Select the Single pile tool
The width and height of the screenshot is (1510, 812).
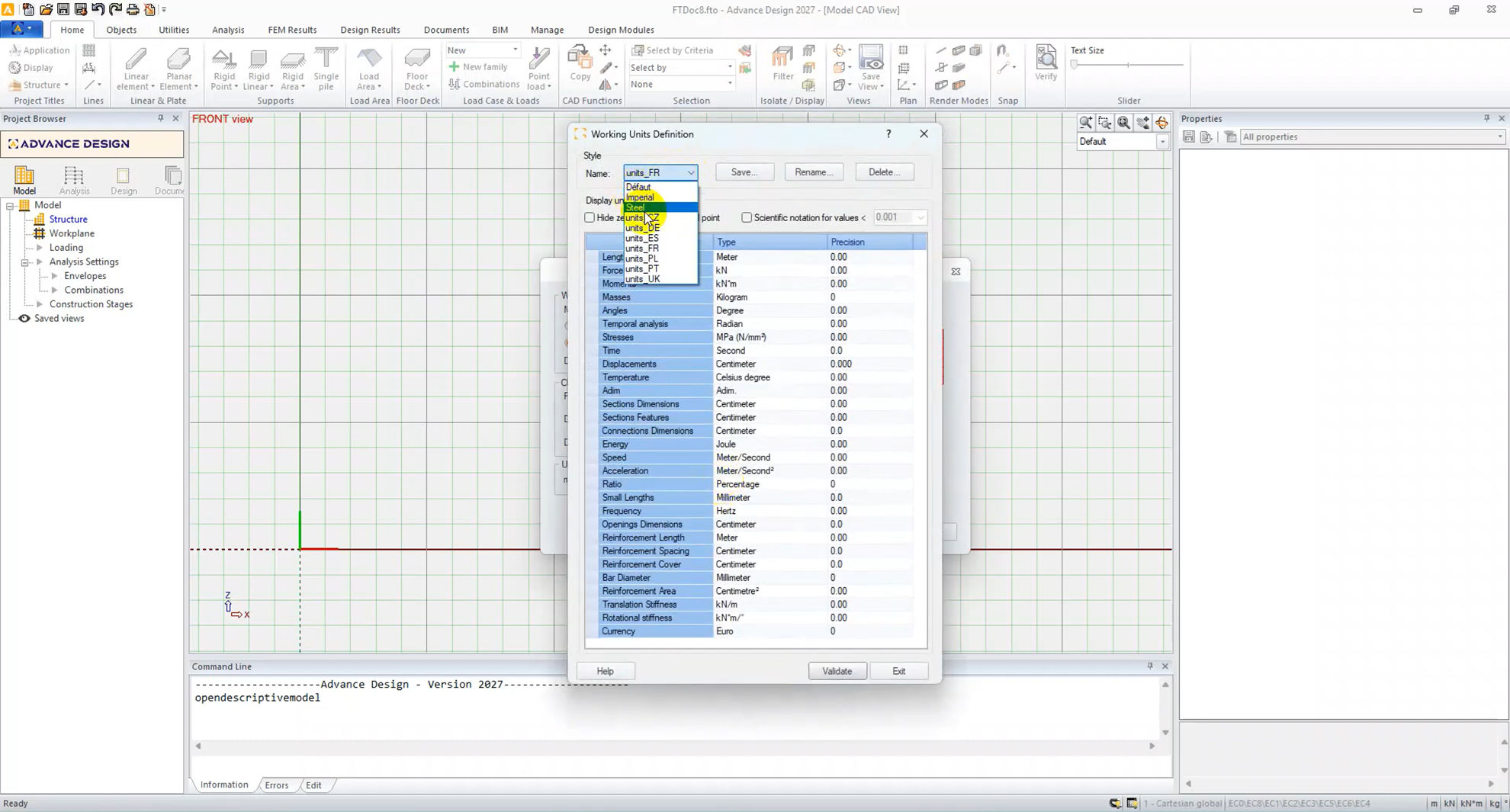point(326,69)
